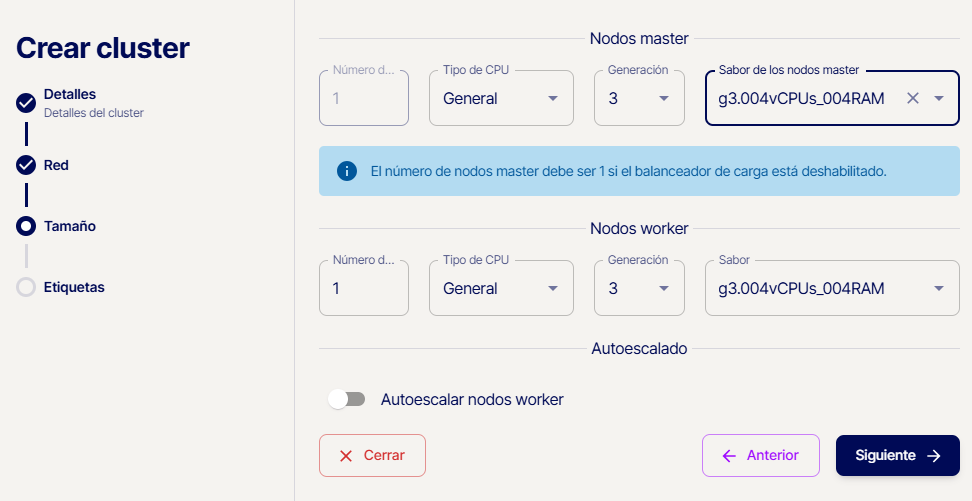This screenshot has width=972, height=501.
Task: Clear the master node flavor selection
Action: click(912, 98)
